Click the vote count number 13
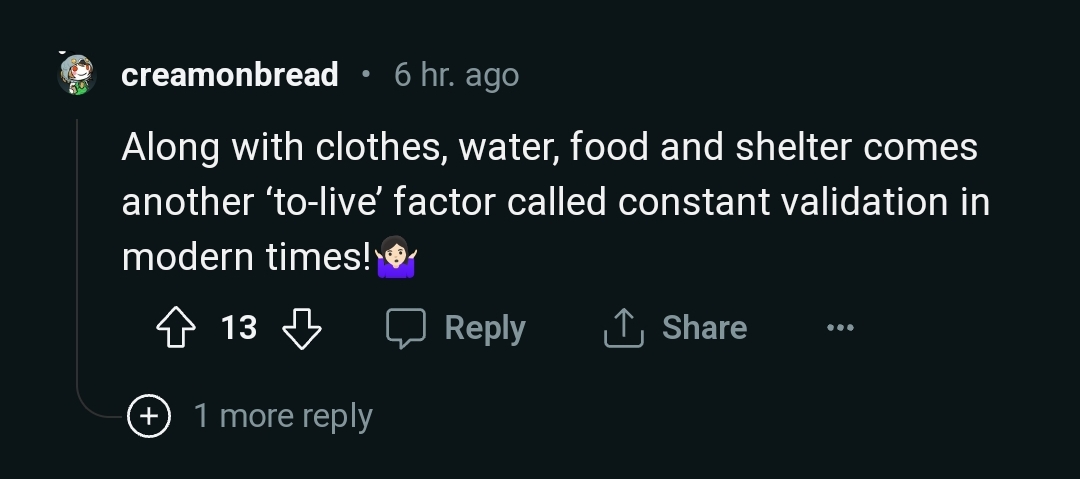1080x479 pixels. coord(239,328)
